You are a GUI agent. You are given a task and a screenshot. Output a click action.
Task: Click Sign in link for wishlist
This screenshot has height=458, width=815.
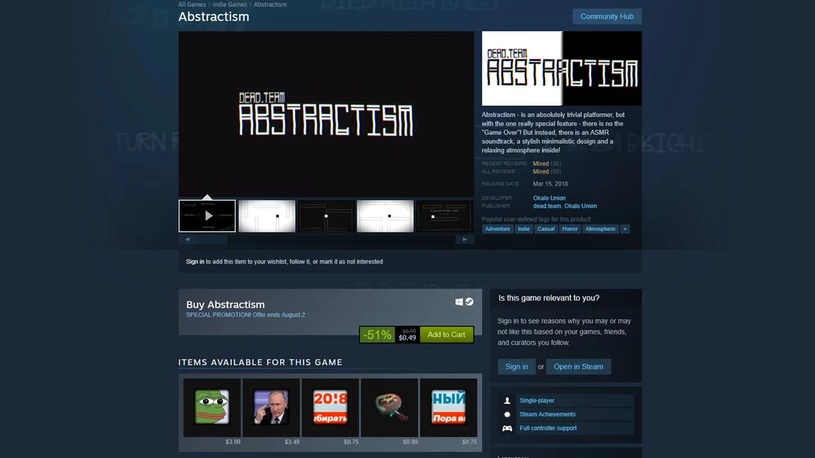pyautogui.click(x=195, y=261)
